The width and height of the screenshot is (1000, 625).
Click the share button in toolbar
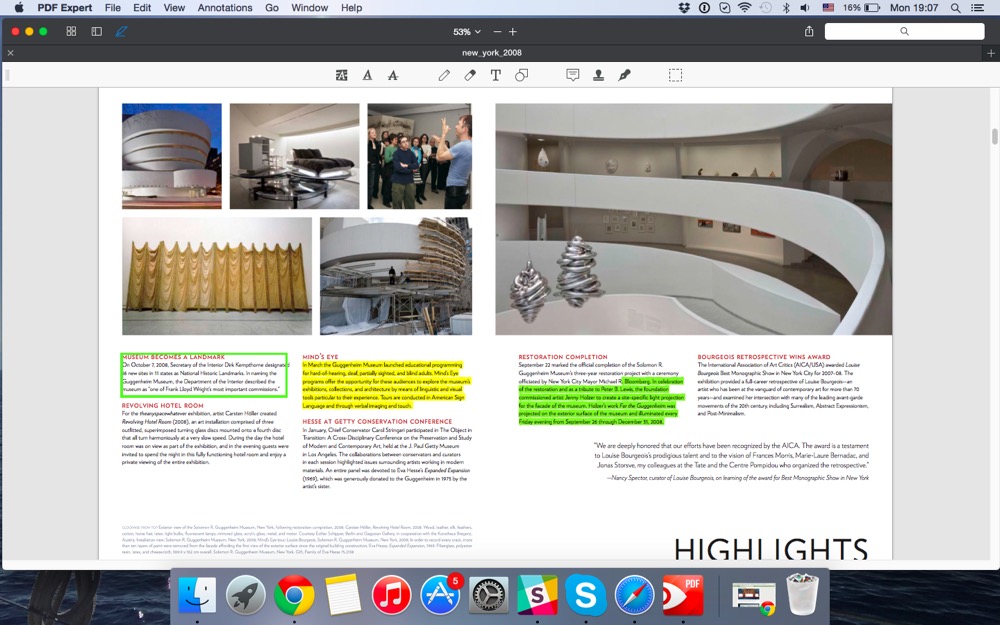tap(809, 32)
